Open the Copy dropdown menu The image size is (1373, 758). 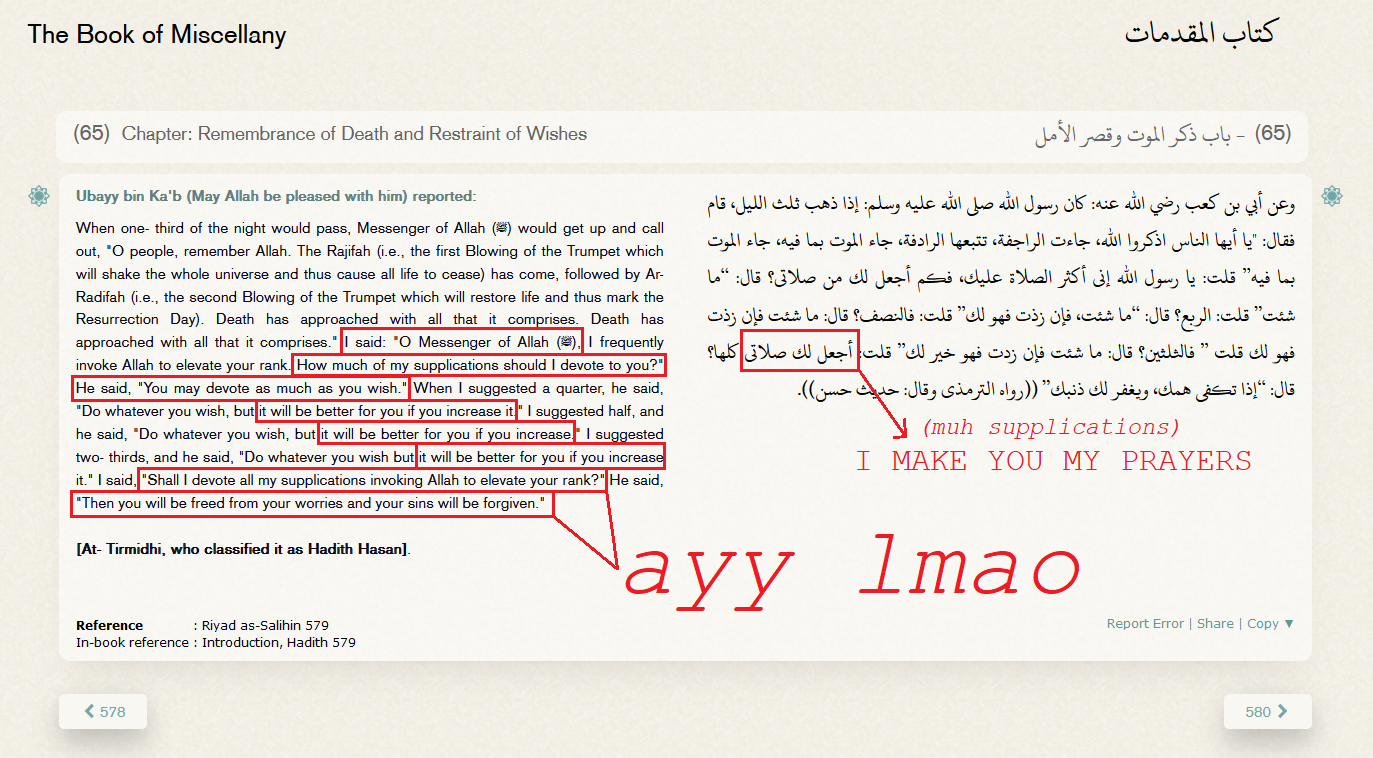1270,623
